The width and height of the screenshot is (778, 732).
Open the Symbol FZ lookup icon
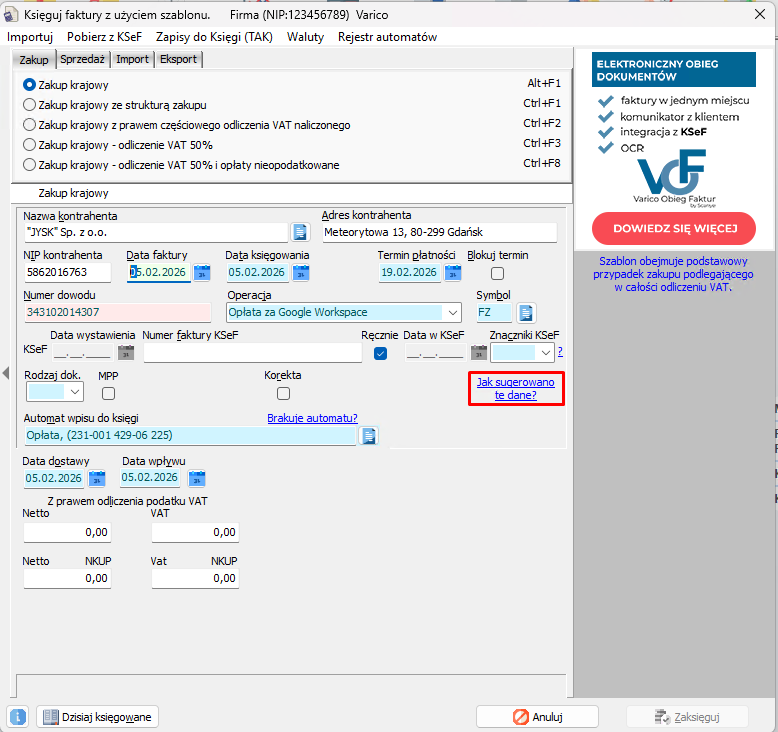(x=526, y=313)
